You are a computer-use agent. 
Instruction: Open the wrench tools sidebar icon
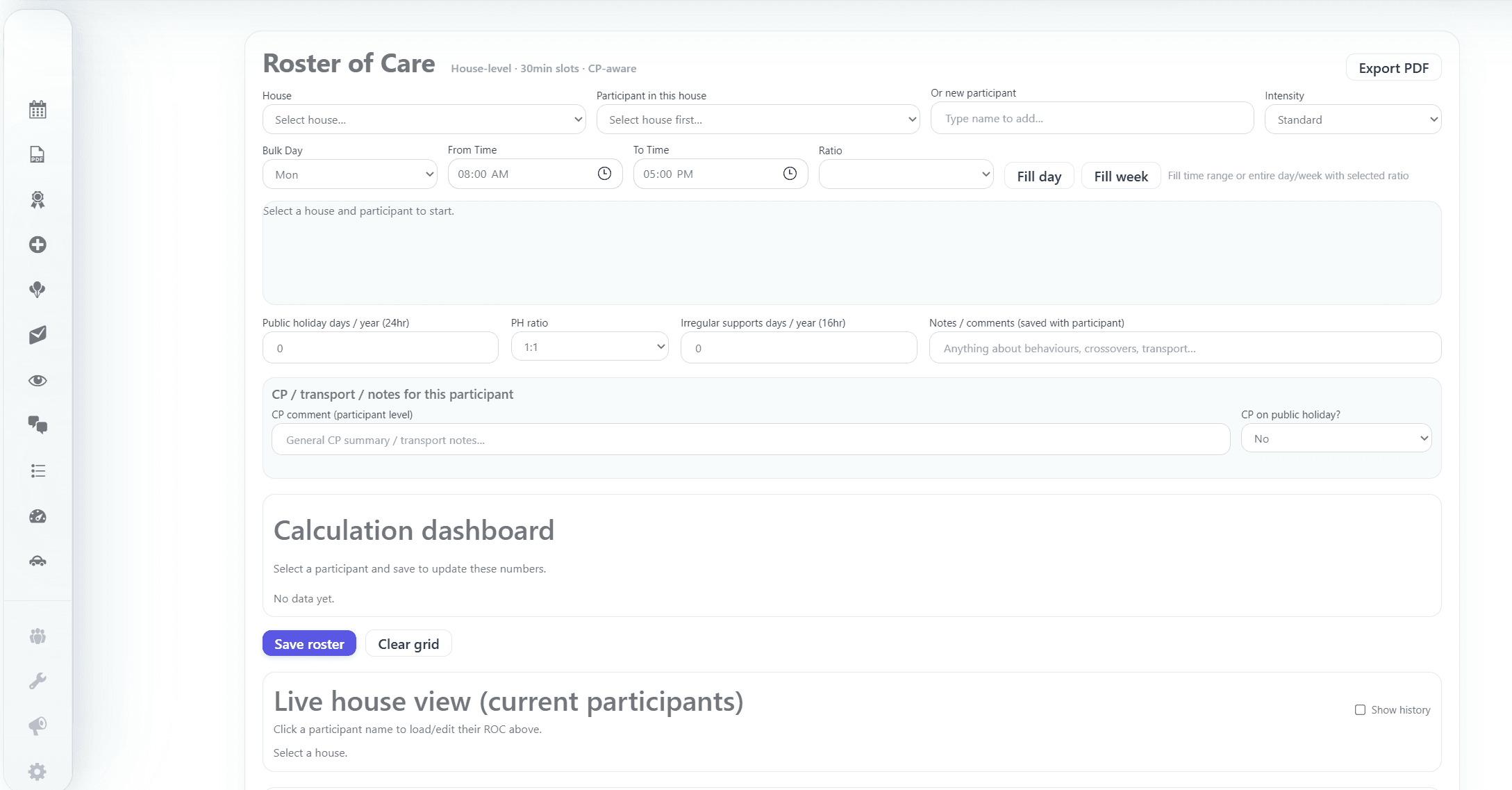pos(38,681)
